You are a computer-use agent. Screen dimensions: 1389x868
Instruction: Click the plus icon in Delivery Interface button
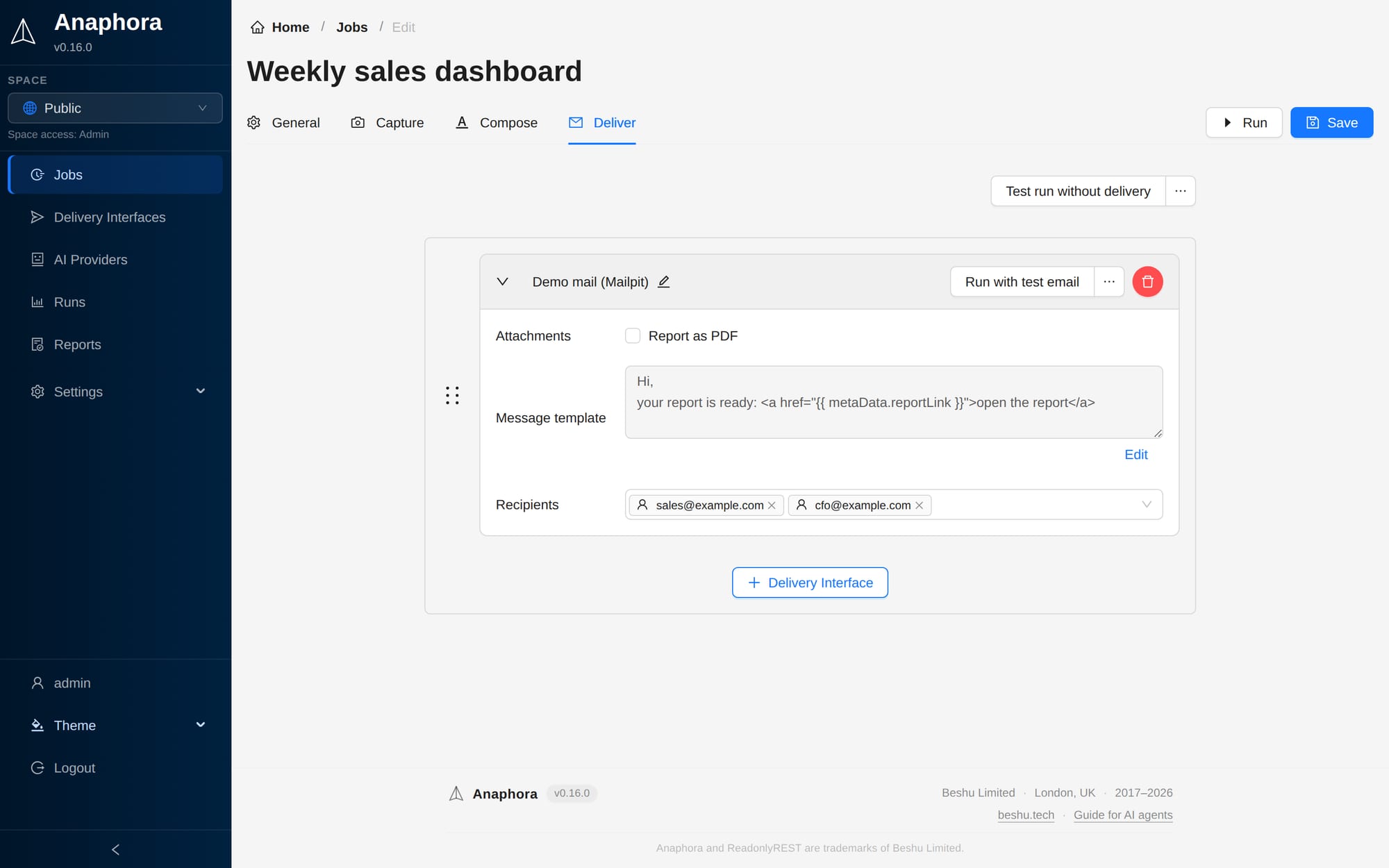[x=754, y=583]
